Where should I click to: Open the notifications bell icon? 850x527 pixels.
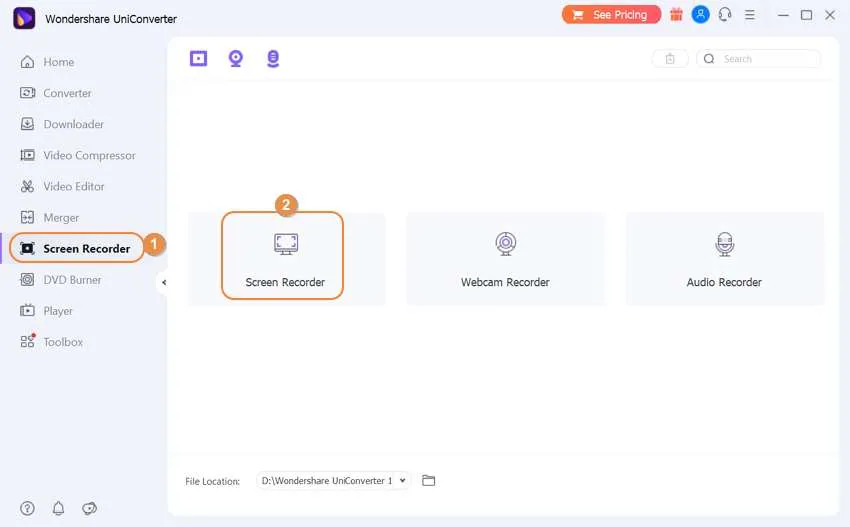59,508
